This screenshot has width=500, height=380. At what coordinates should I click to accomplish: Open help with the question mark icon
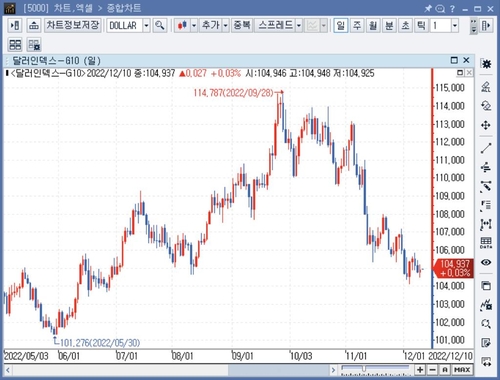point(453,8)
